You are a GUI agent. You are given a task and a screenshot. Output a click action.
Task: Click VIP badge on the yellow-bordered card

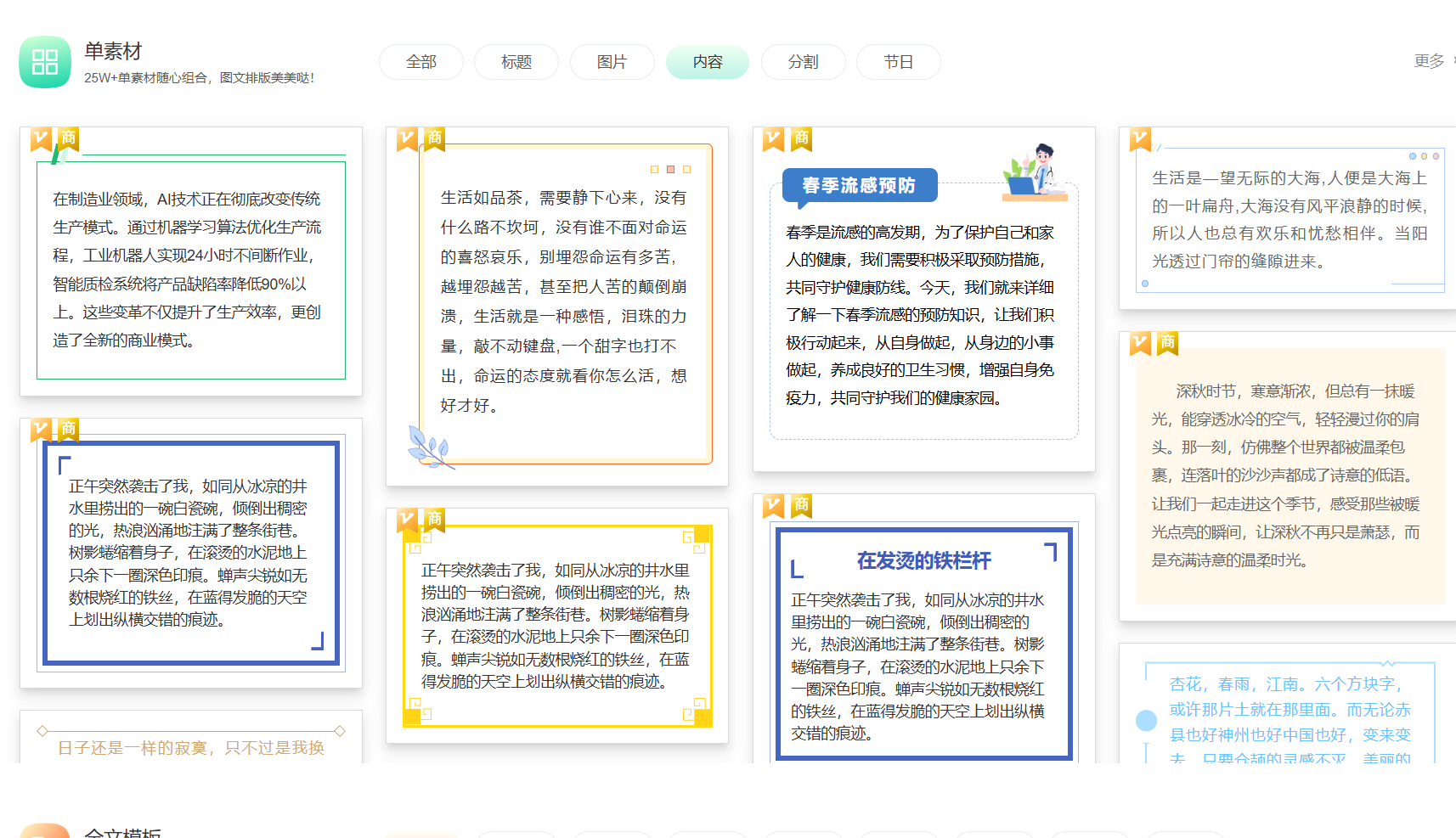click(408, 519)
